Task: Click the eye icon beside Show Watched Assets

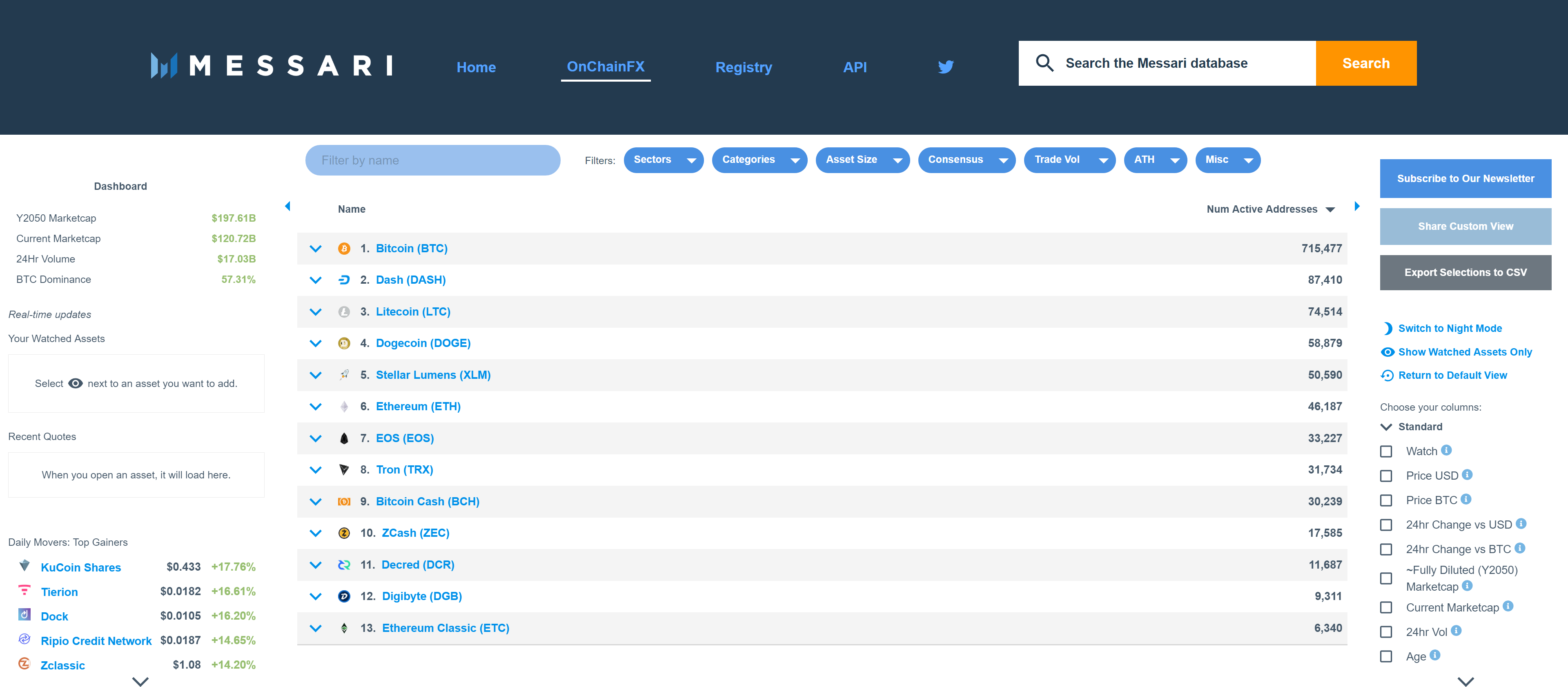Action: 1388,352
